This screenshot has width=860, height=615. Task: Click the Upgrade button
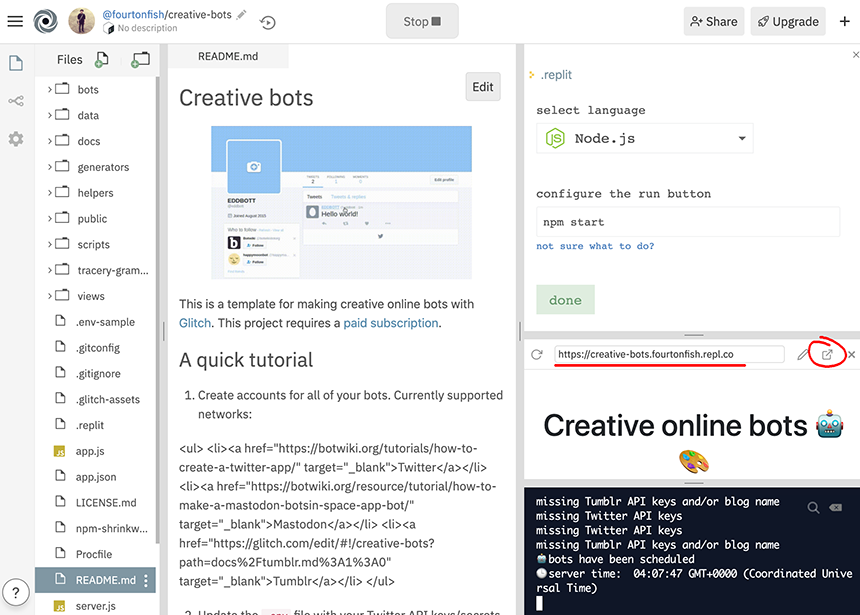788,21
